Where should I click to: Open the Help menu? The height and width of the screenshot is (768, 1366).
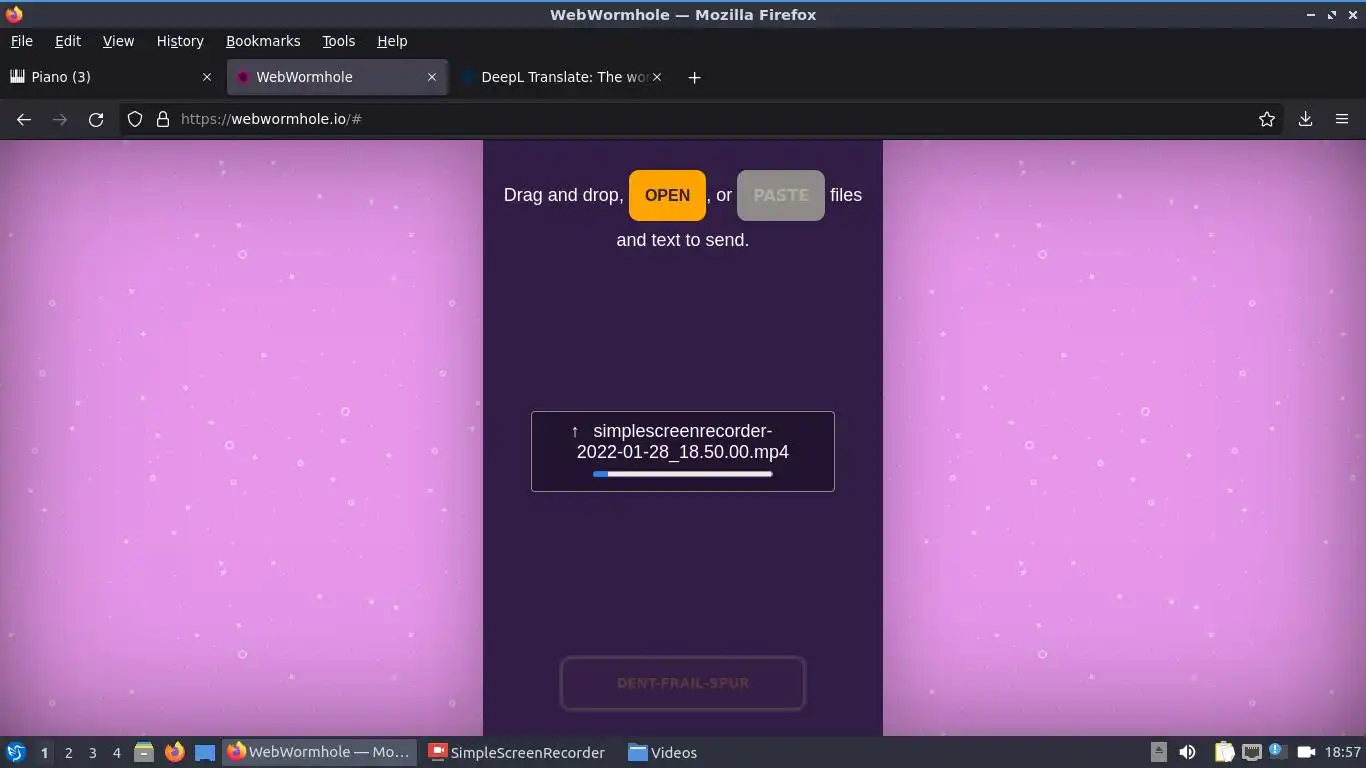392,41
